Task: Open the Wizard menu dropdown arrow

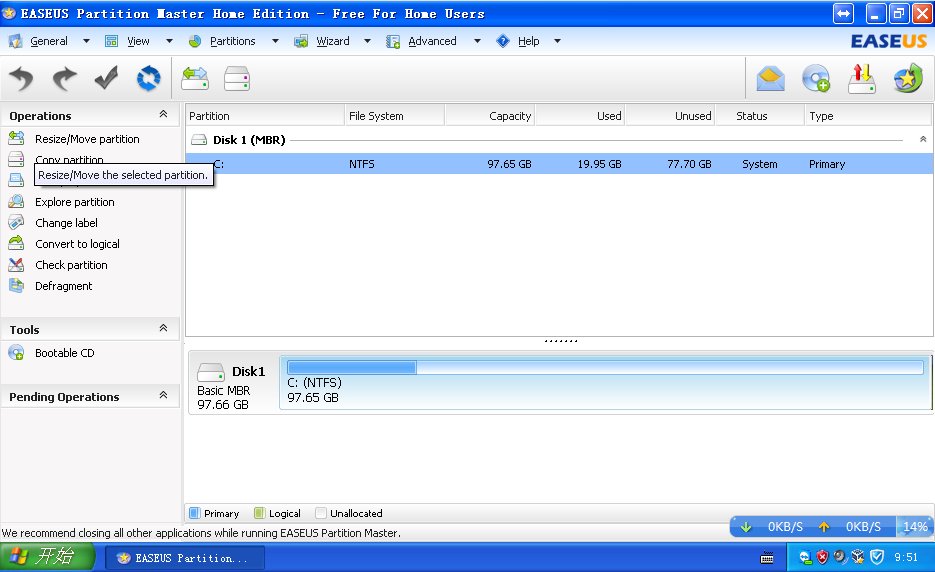Action: [367, 41]
